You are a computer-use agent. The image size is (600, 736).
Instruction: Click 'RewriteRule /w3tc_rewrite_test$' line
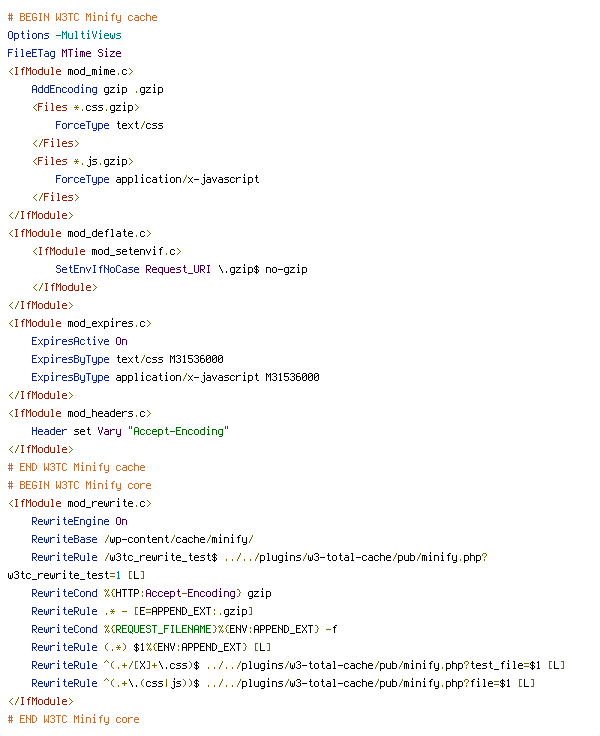click(x=260, y=557)
